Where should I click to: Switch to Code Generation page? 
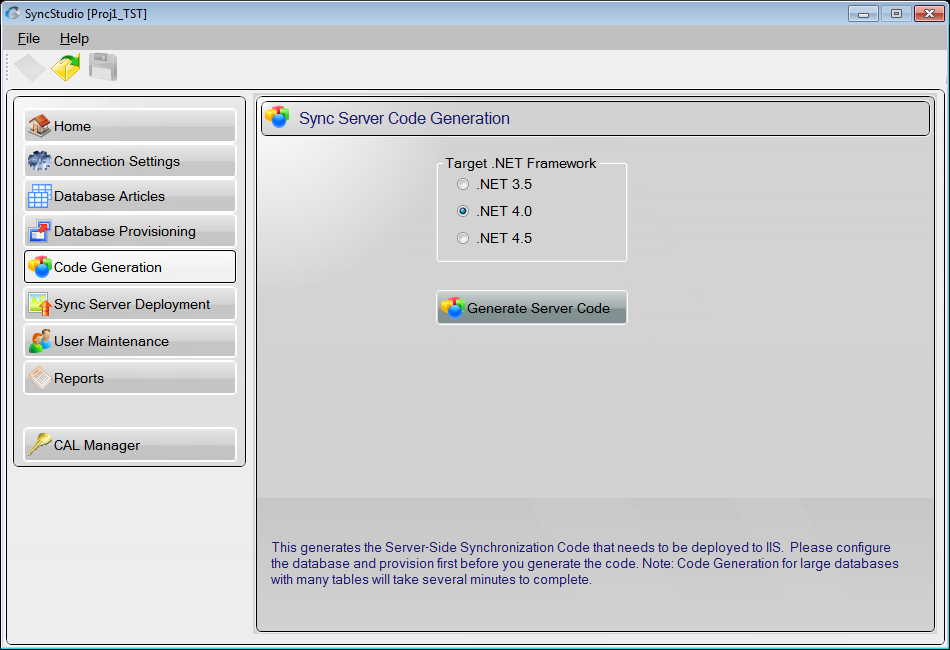(x=130, y=267)
